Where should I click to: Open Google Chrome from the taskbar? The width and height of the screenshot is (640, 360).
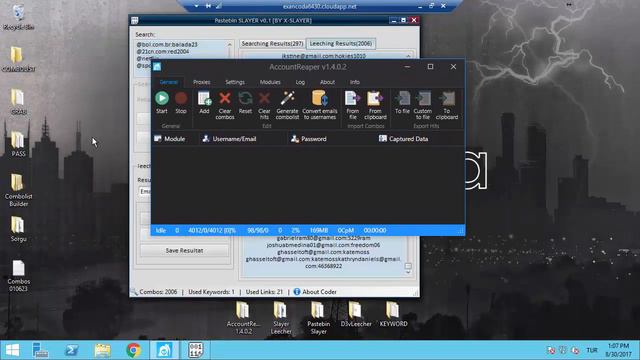[133, 350]
